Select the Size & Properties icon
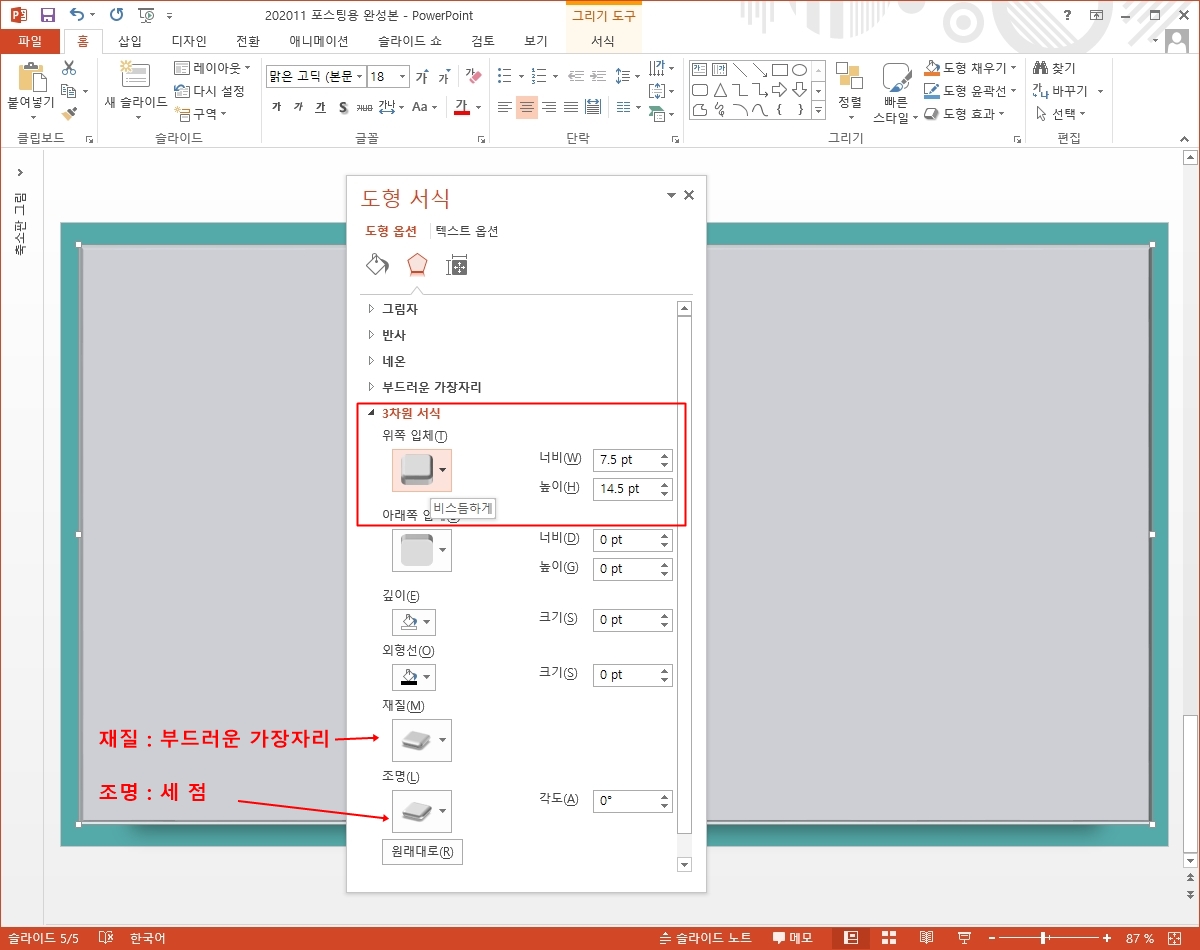 point(457,265)
